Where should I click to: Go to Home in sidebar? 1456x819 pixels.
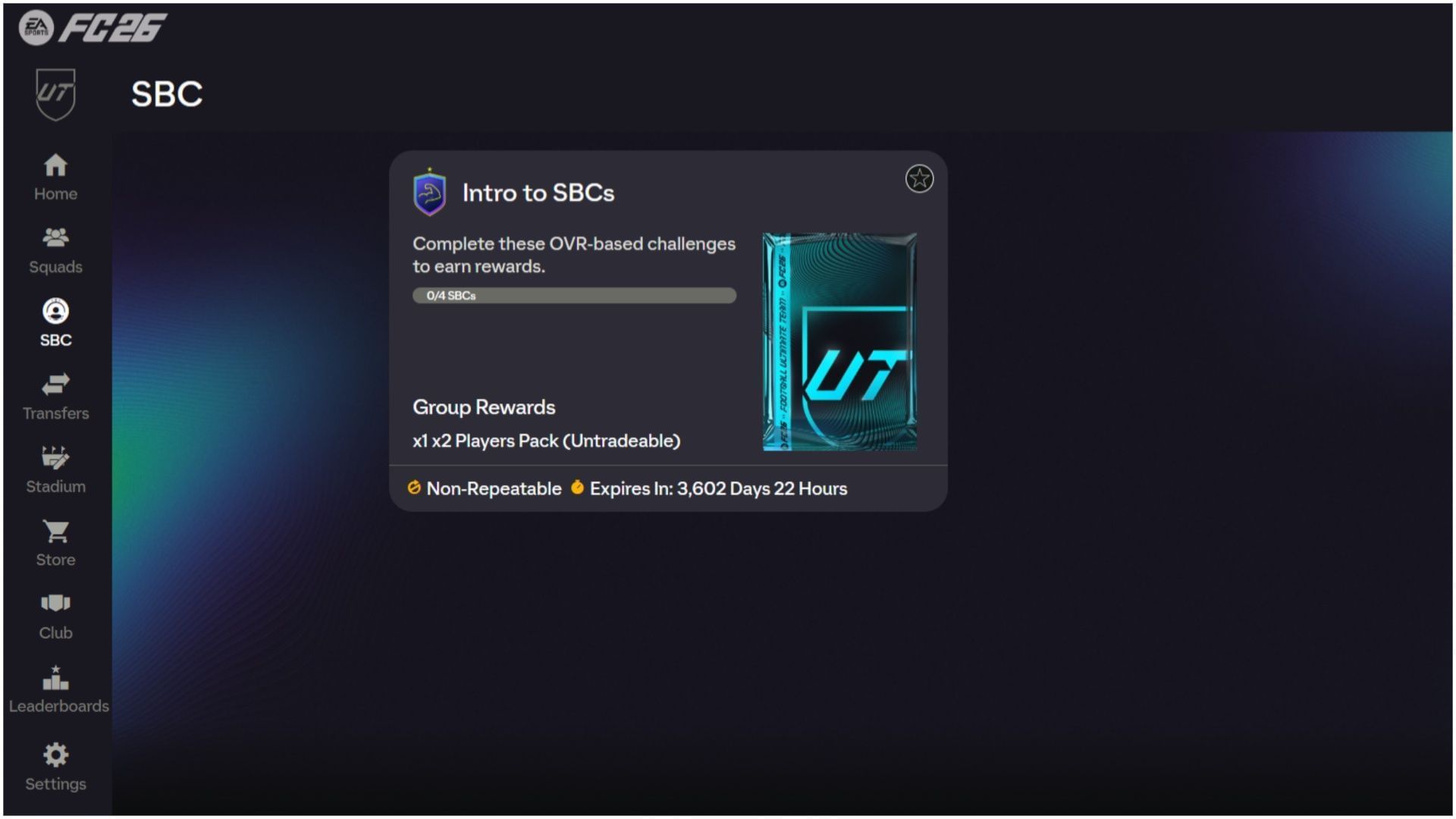click(55, 177)
